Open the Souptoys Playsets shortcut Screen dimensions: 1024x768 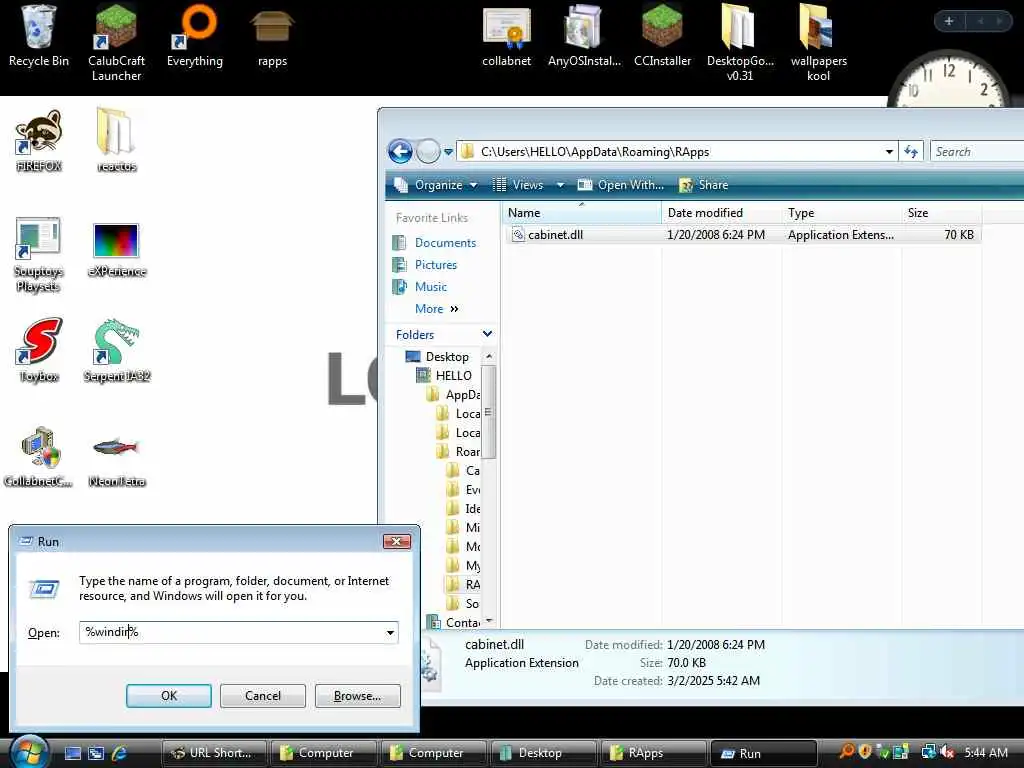tap(39, 255)
